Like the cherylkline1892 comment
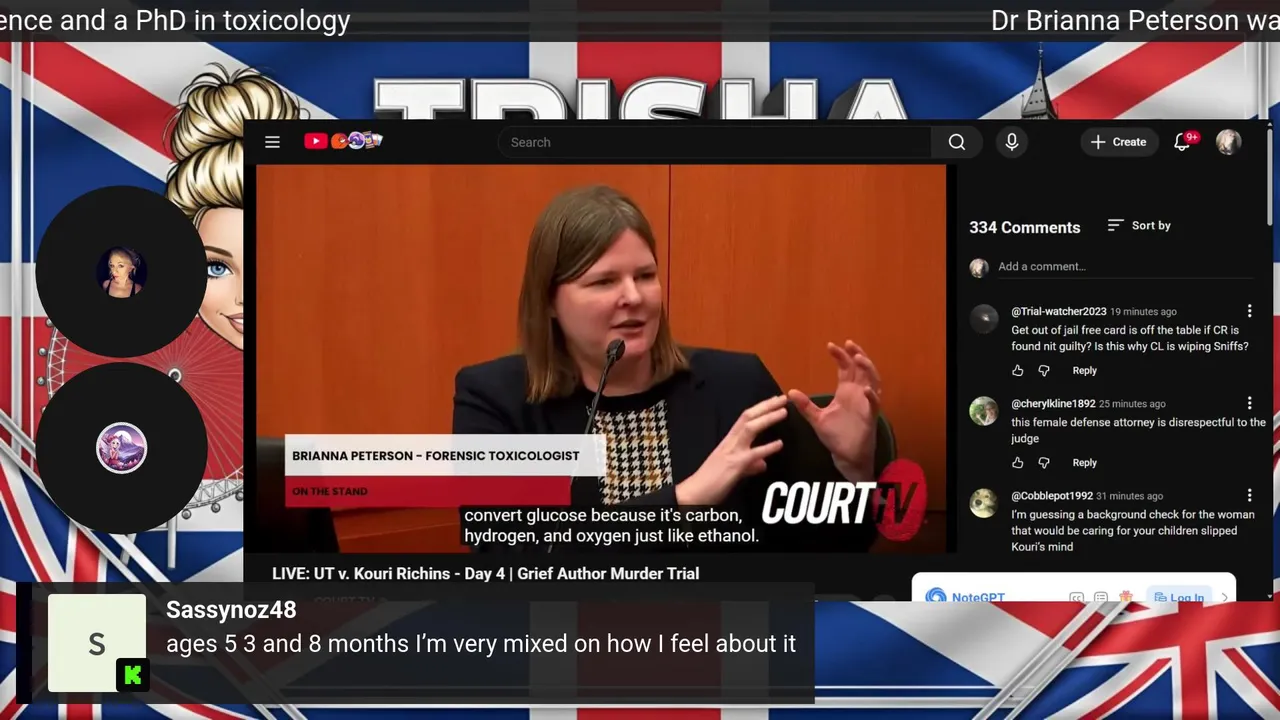 point(1018,463)
